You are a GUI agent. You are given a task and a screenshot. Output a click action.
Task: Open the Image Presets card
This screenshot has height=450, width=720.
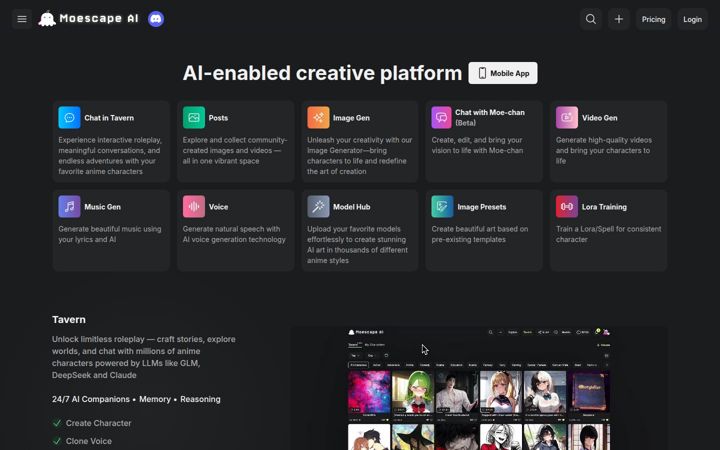(484, 231)
